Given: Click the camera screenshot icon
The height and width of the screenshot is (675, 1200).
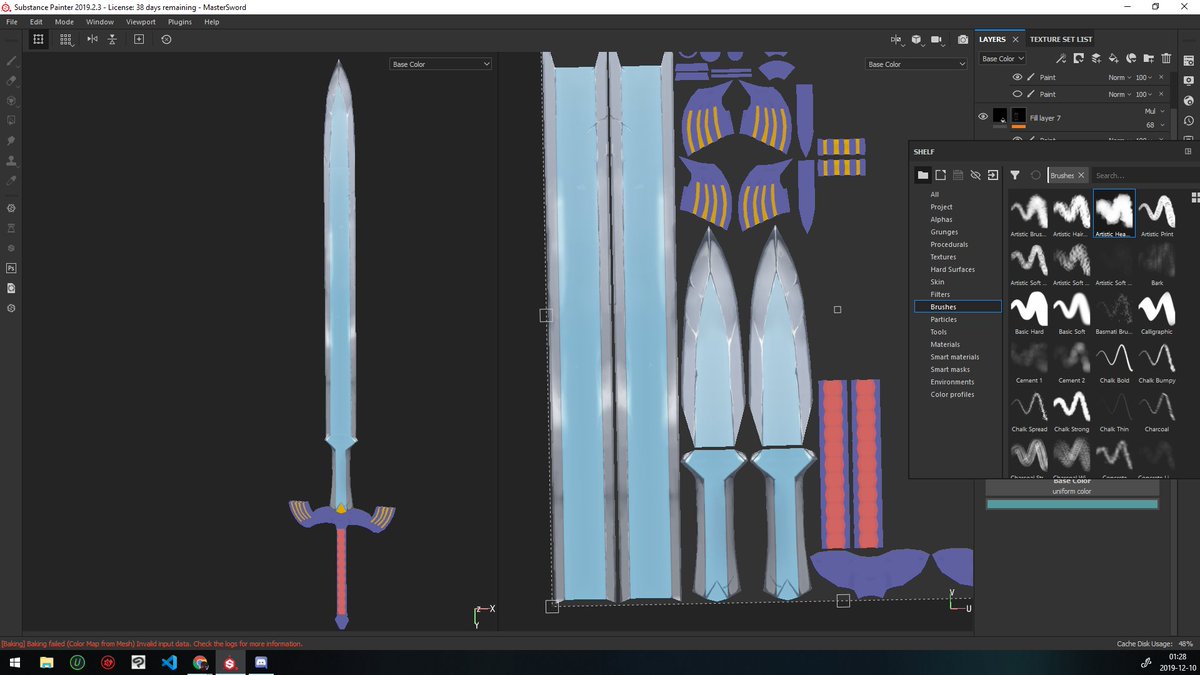Looking at the screenshot, I should point(962,39).
